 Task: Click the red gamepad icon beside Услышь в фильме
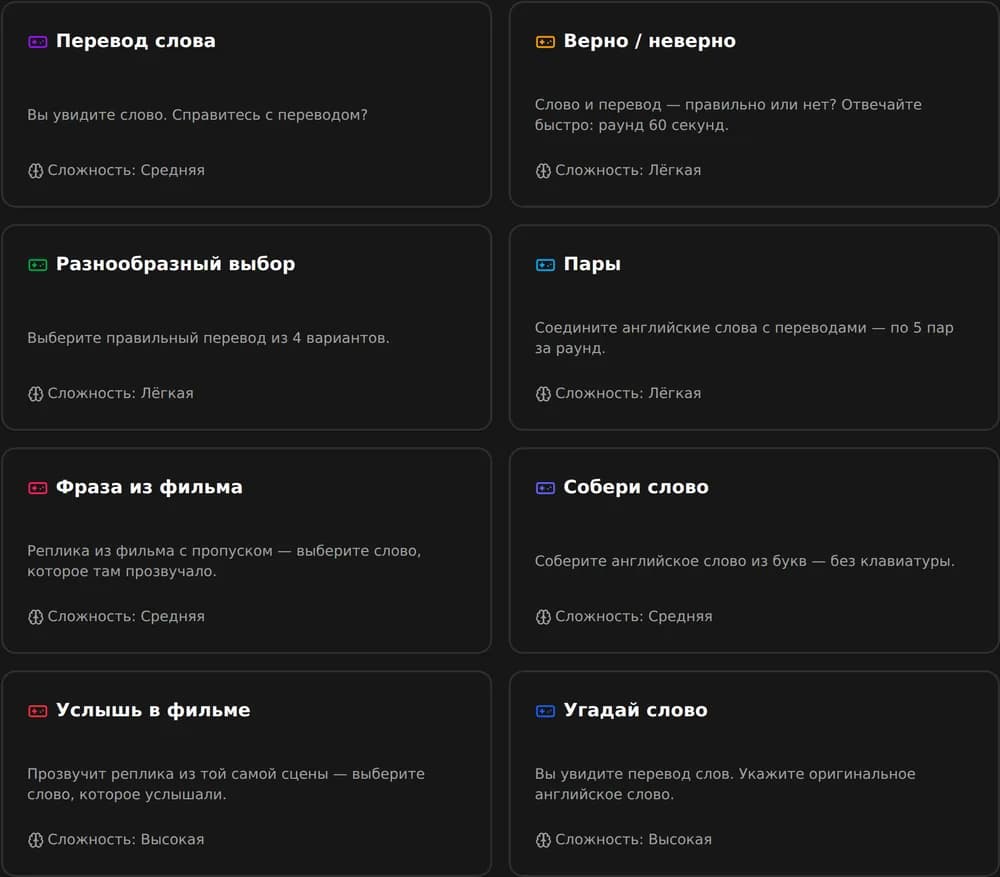pyautogui.click(x=38, y=711)
